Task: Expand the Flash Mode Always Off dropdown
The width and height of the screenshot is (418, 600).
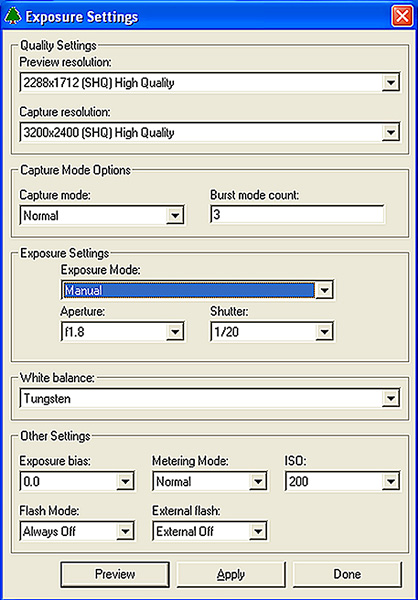Action: tap(125, 531)
